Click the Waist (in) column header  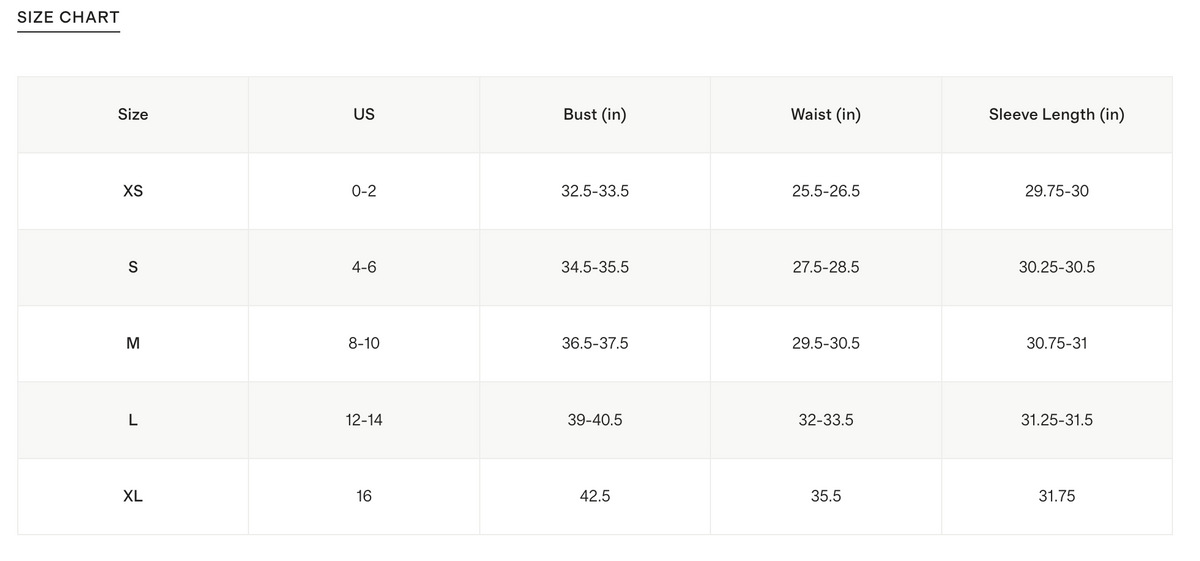point(826,114)
